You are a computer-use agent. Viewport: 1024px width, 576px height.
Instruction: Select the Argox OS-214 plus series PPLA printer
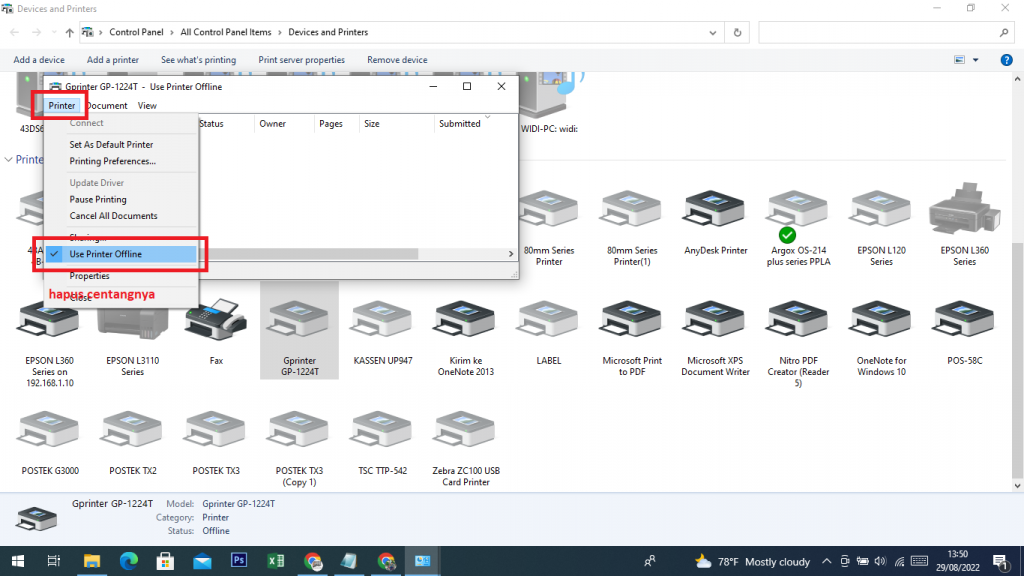tap(797, 227)
